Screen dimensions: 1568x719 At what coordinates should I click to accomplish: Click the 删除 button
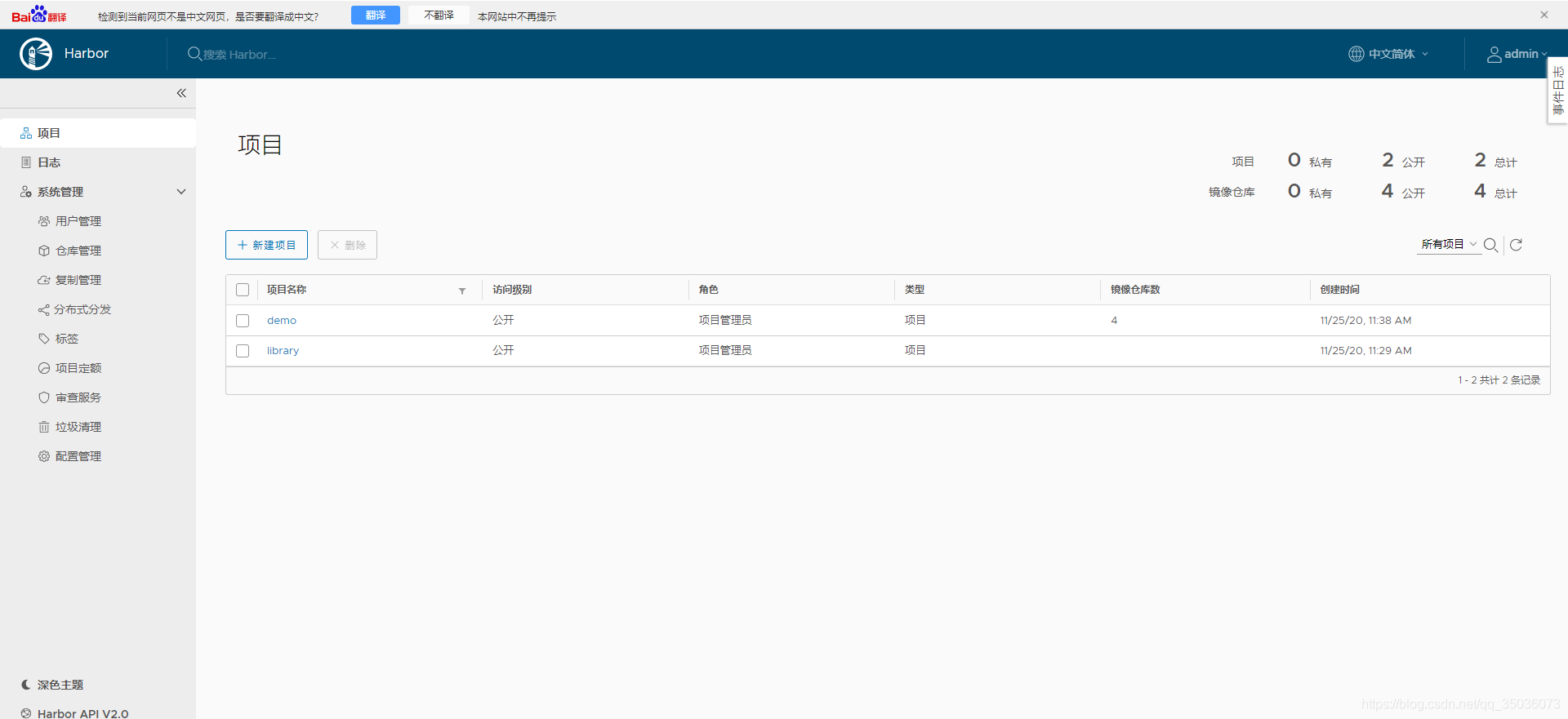click(x=347, y=245)
